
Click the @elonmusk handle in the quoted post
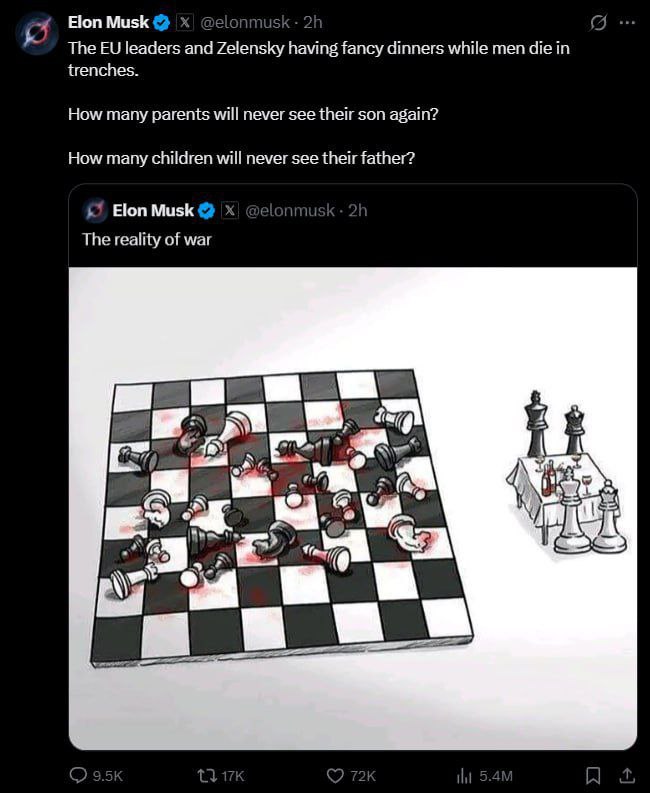[290, 210]
